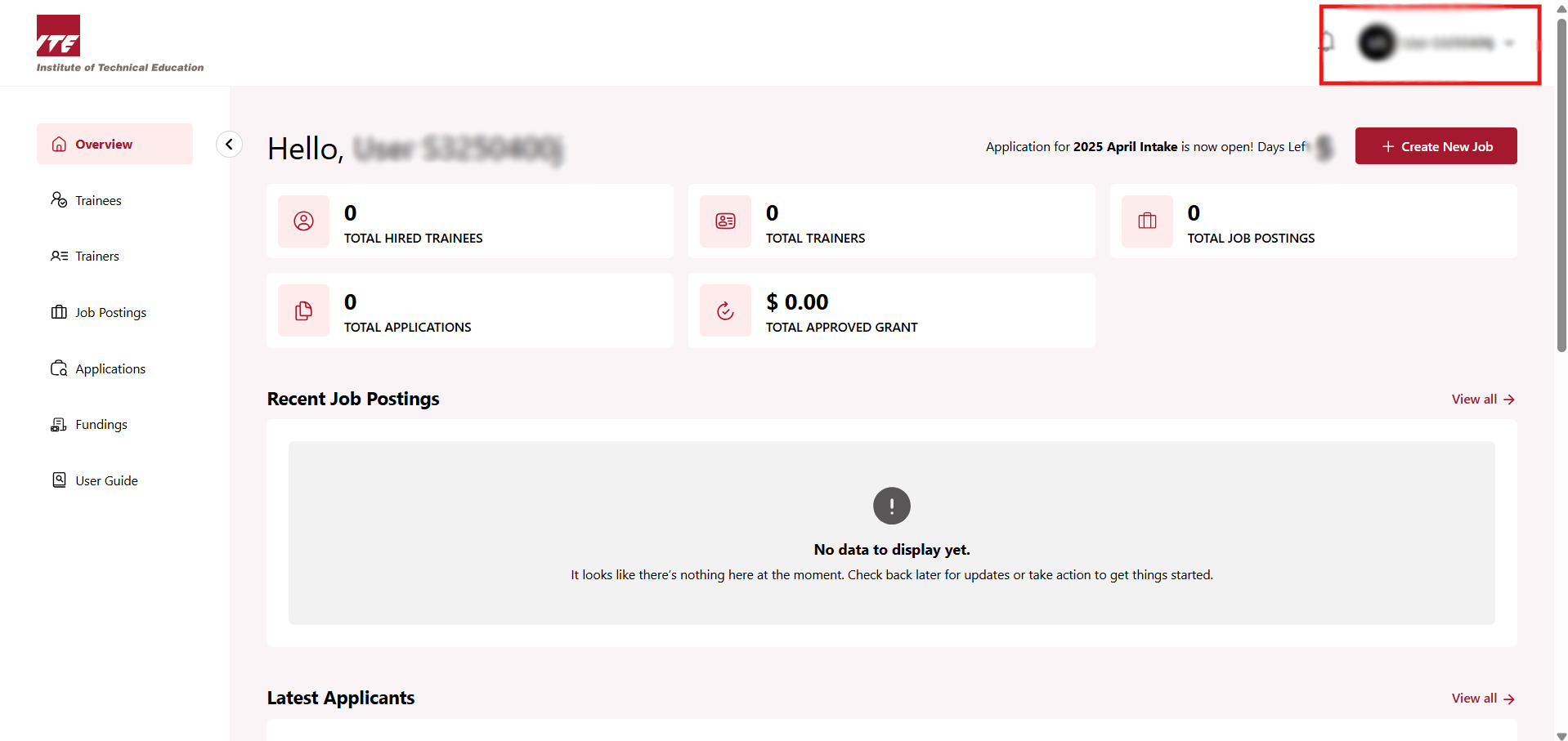
Task: Open the Fundings sidebar page
Action: click(x=101, y=425)
